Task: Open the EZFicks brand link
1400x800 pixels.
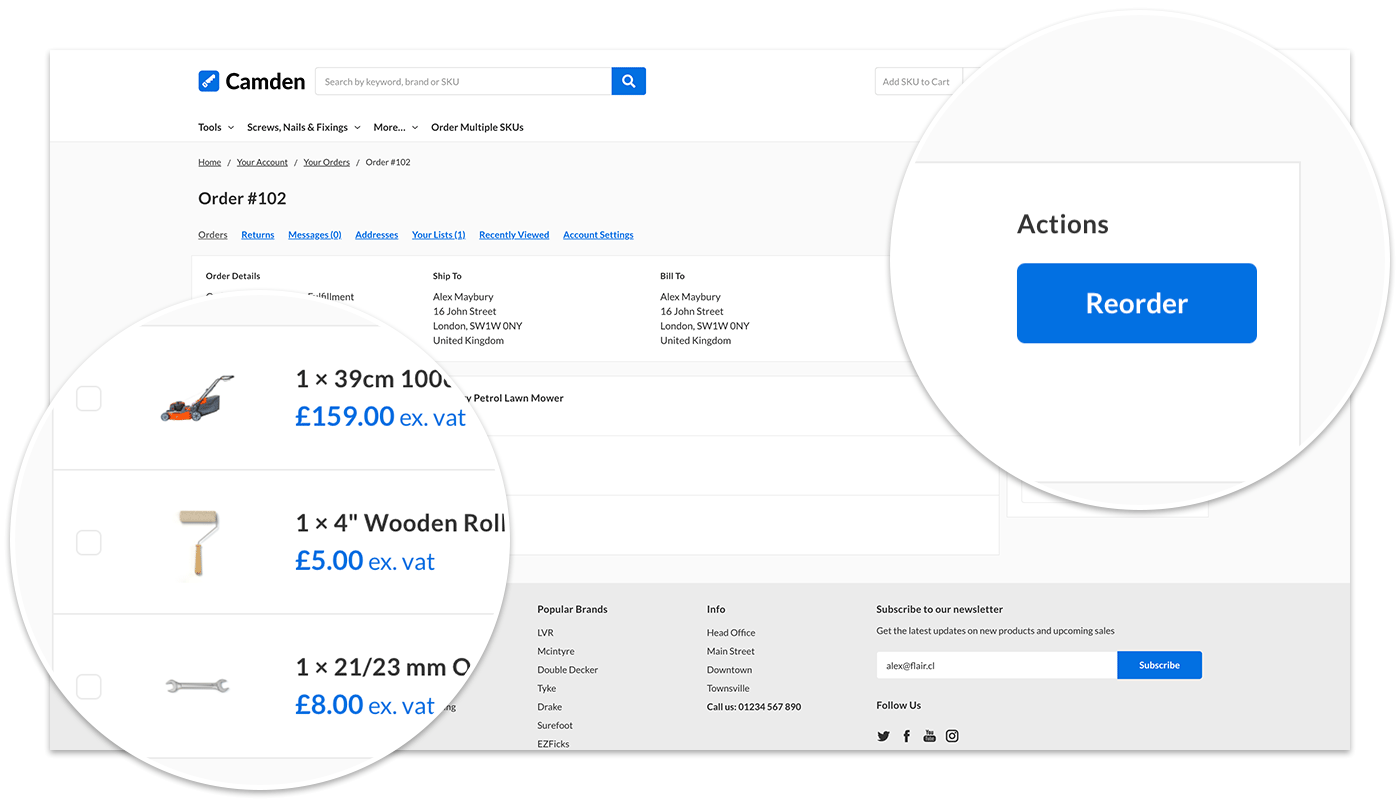Action: click(x=553, y=744)
